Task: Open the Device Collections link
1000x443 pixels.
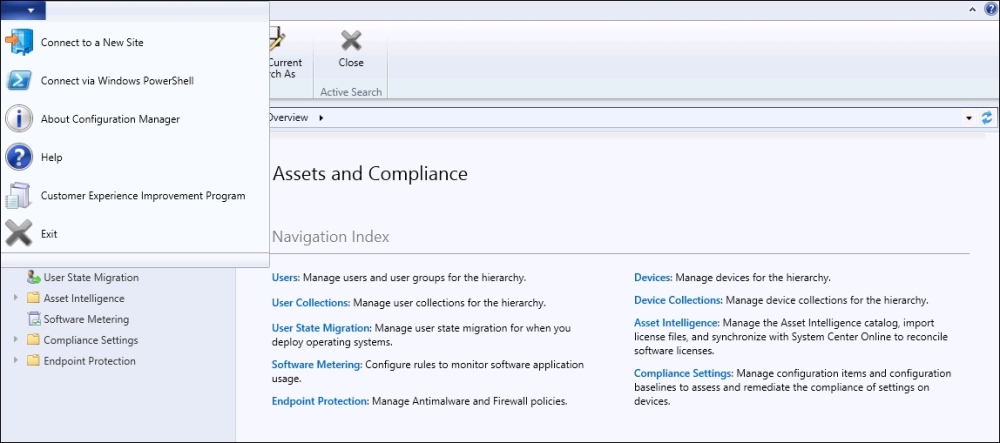Action: click(677, 300)
